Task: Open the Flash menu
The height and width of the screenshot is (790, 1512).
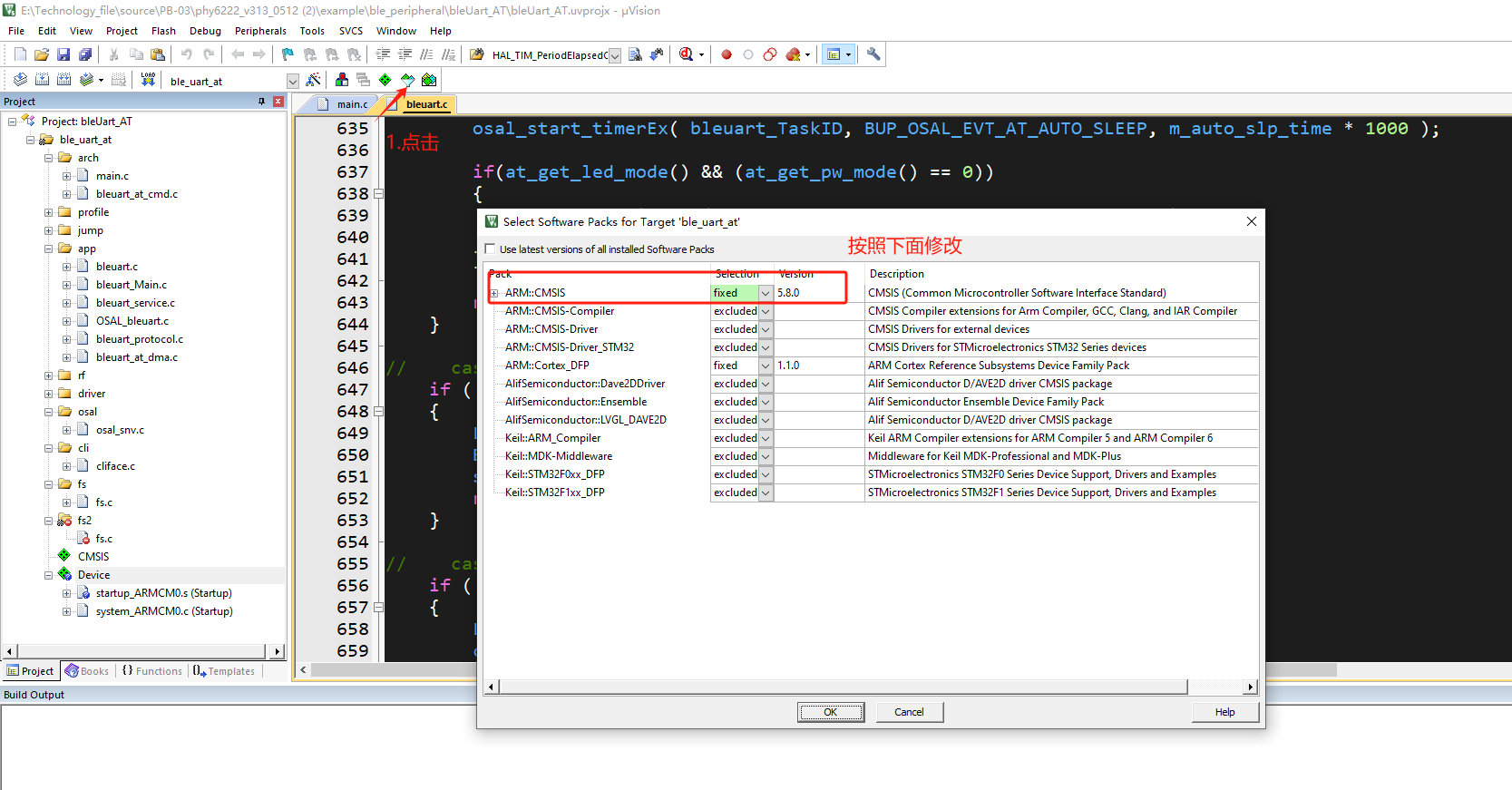Action: click(x=163, y=31)
